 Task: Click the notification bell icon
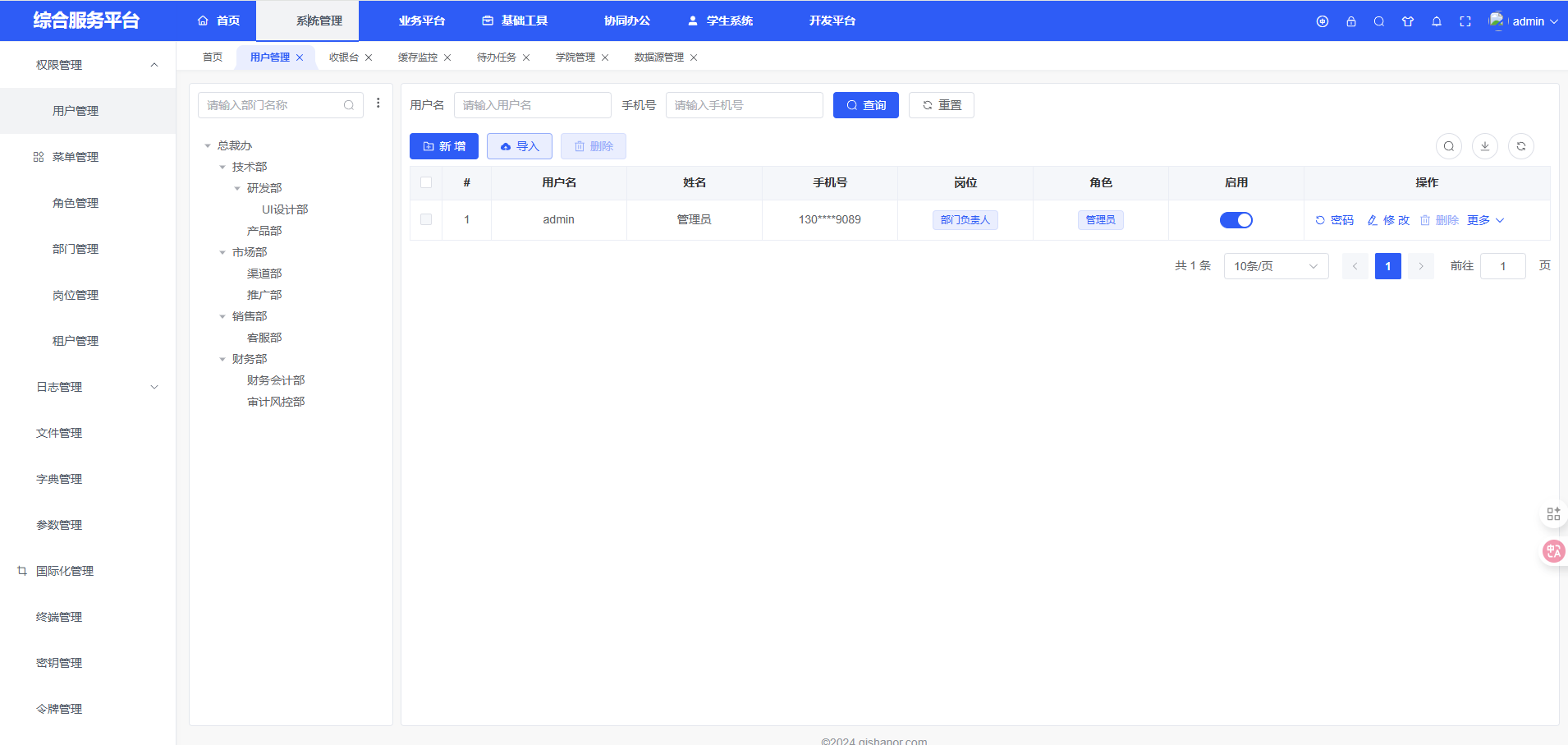tap(1437, 21)
